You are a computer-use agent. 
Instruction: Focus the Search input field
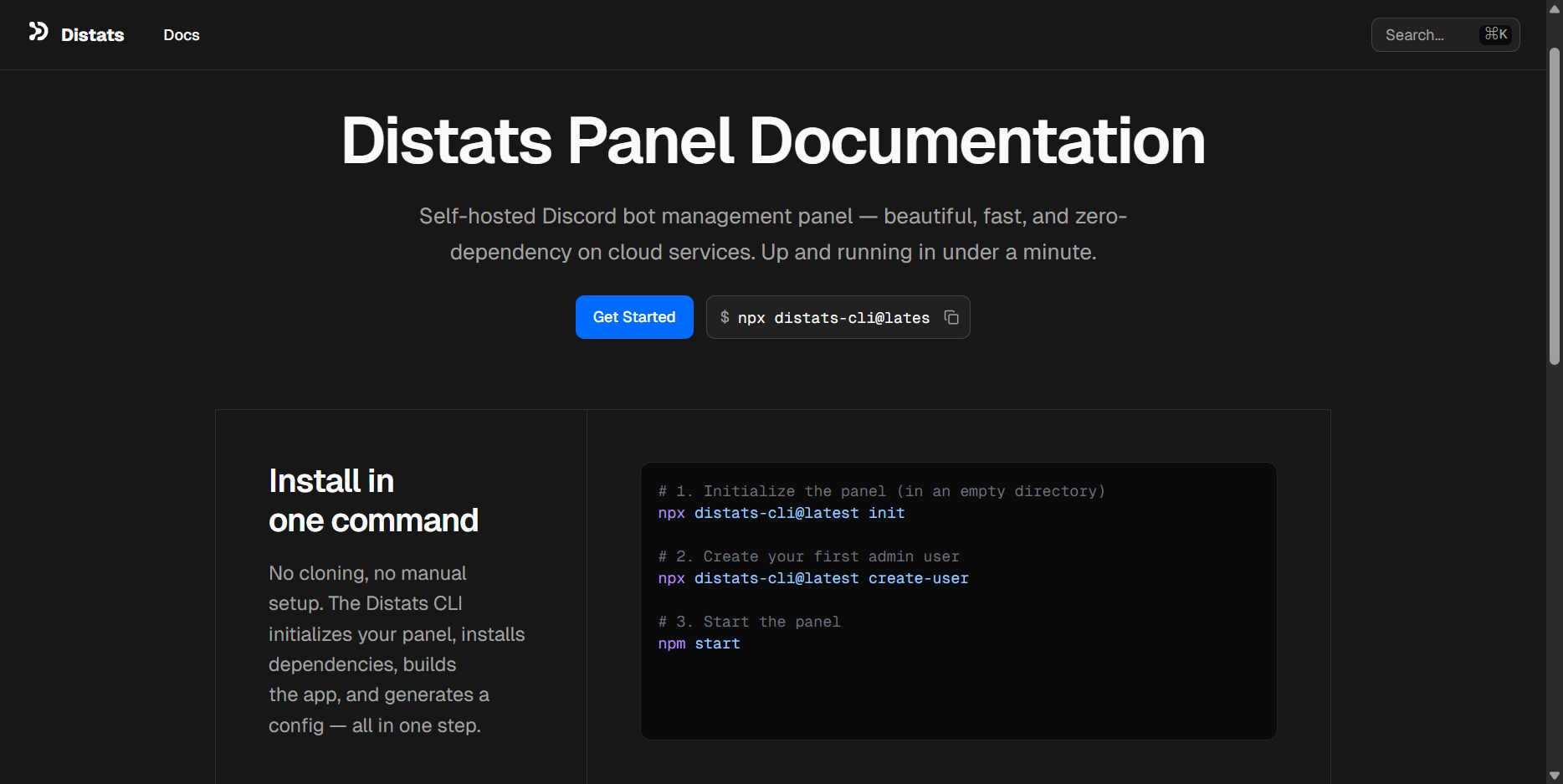1422,34
